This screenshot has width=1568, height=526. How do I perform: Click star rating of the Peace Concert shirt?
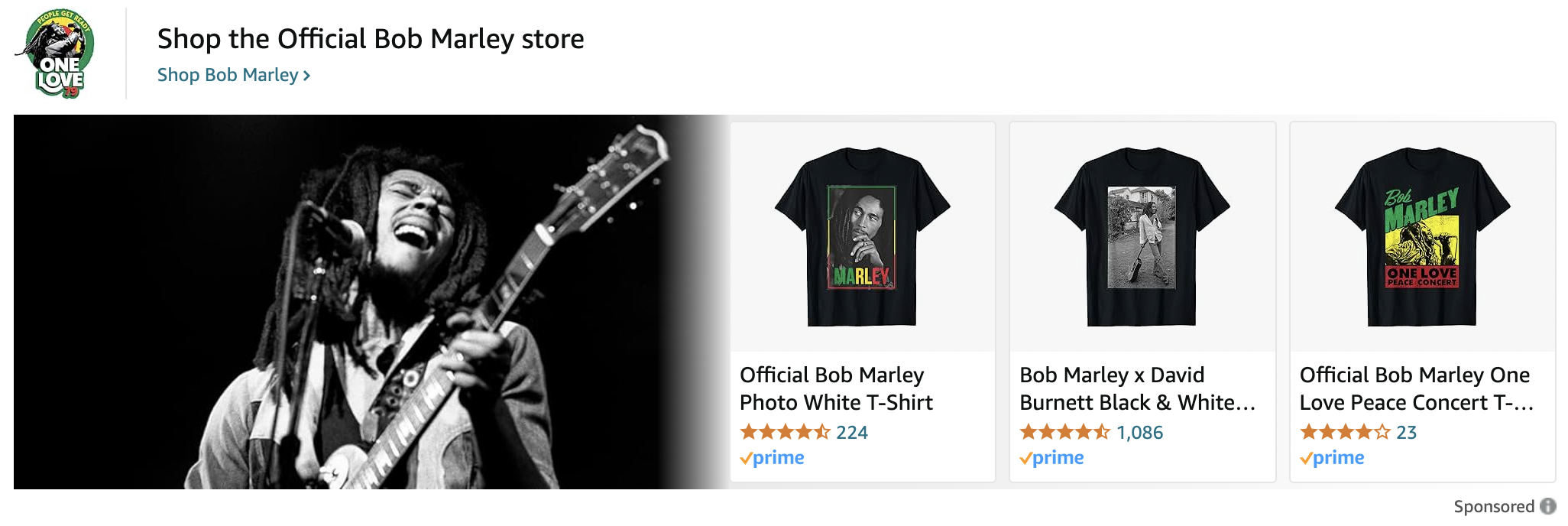click(x=1345, y=432)
